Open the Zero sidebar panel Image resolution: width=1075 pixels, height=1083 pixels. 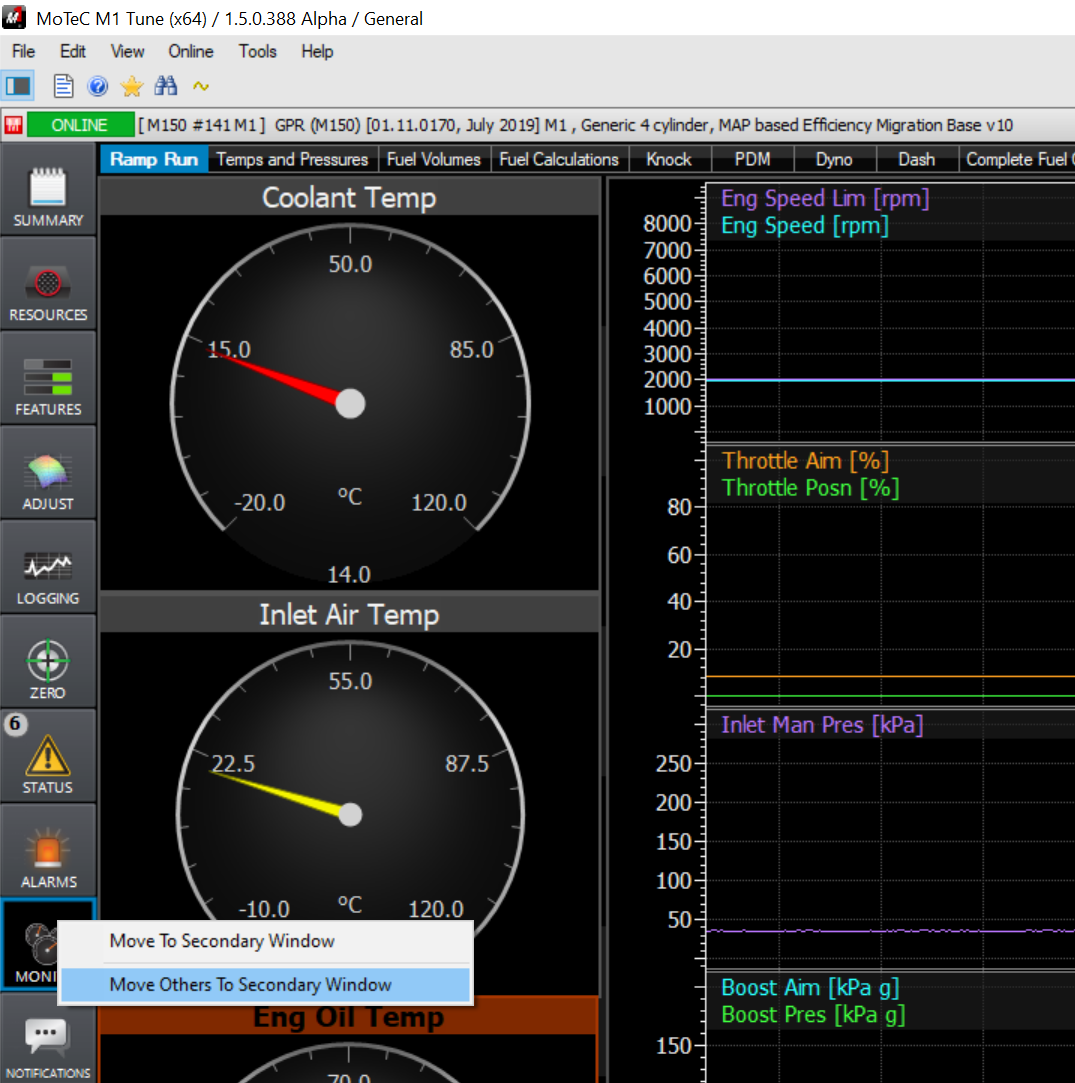pos(48,662)
